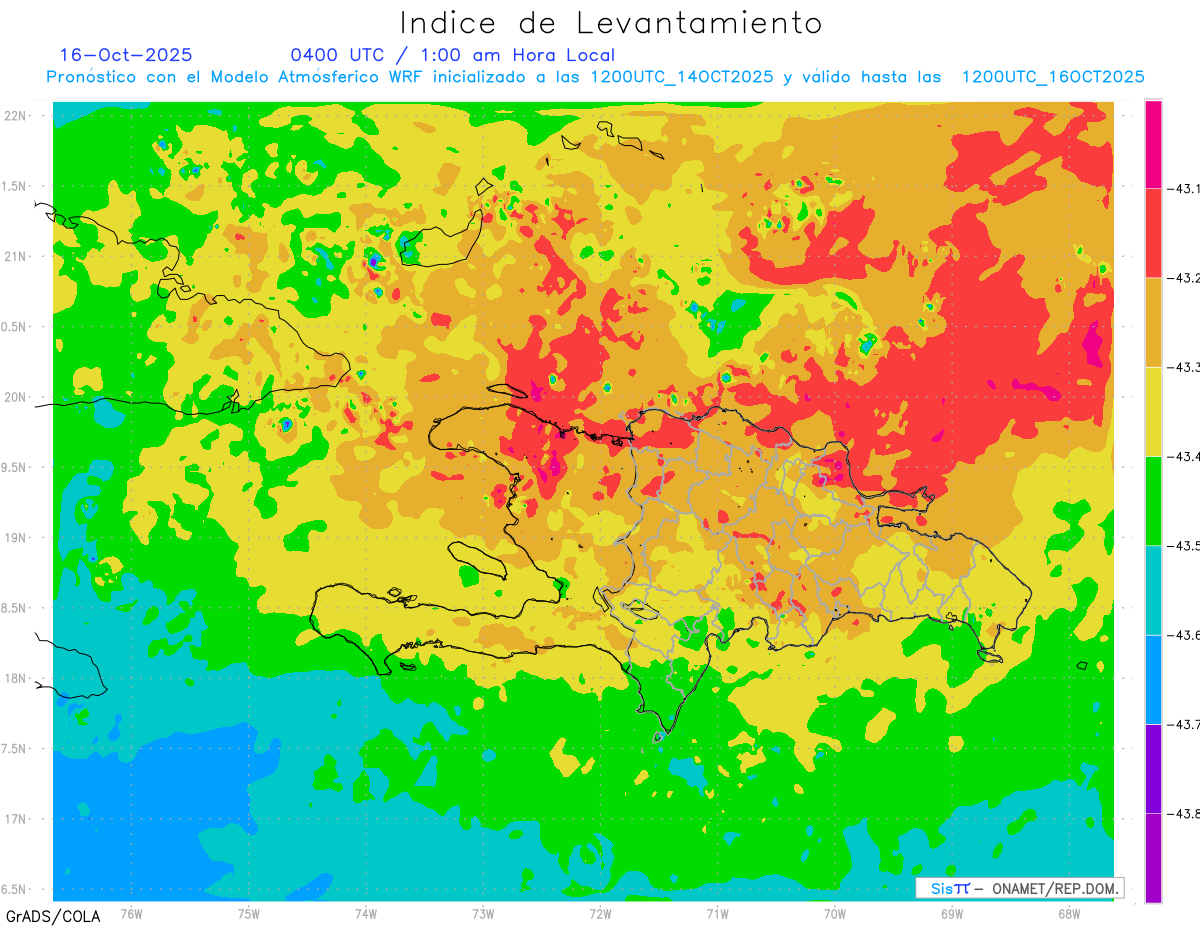Click the legend value "-43.5"
The image size is (1200, 927).
[1184, 545]
